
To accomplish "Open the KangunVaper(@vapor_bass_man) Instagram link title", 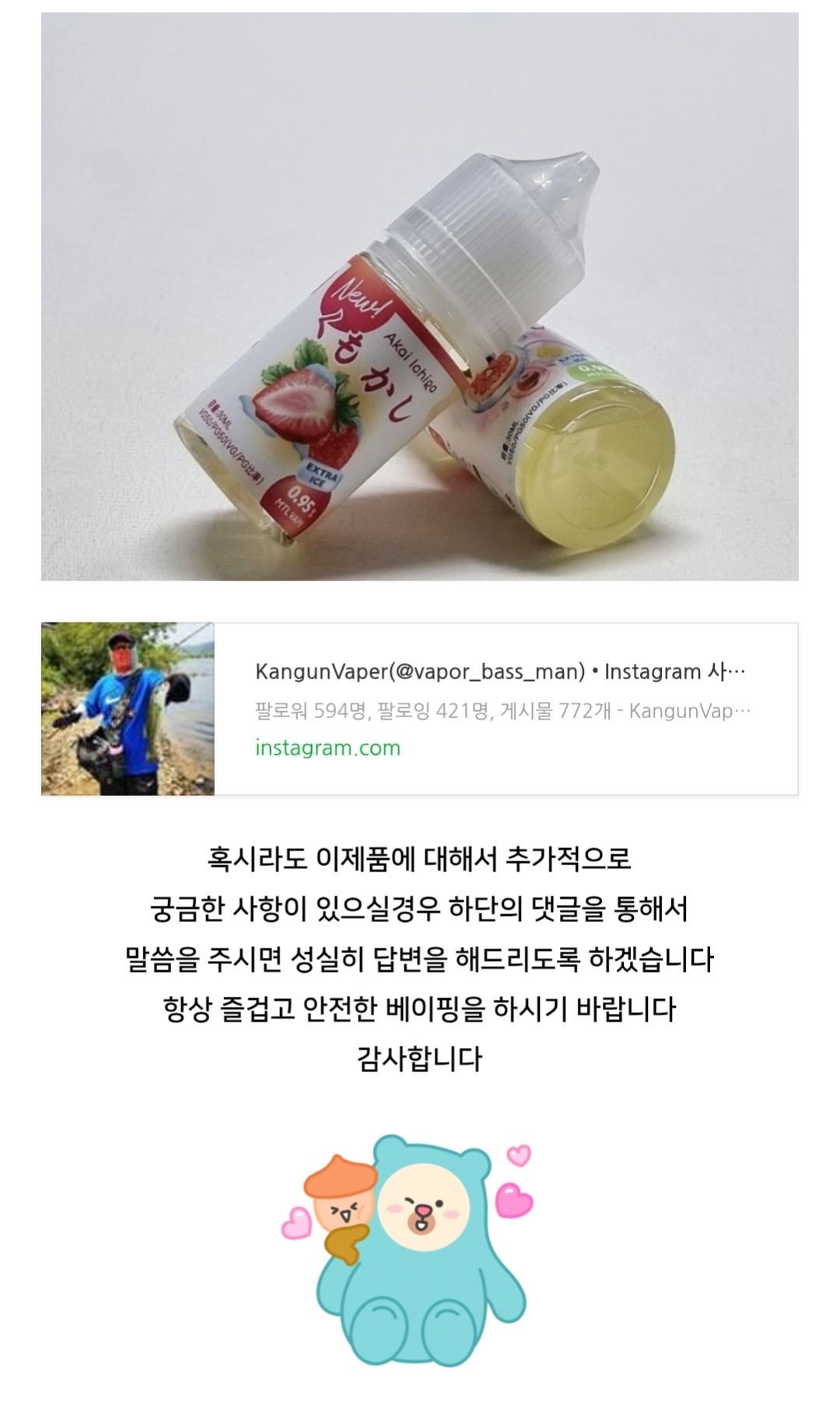I will [x=500, y=671].
